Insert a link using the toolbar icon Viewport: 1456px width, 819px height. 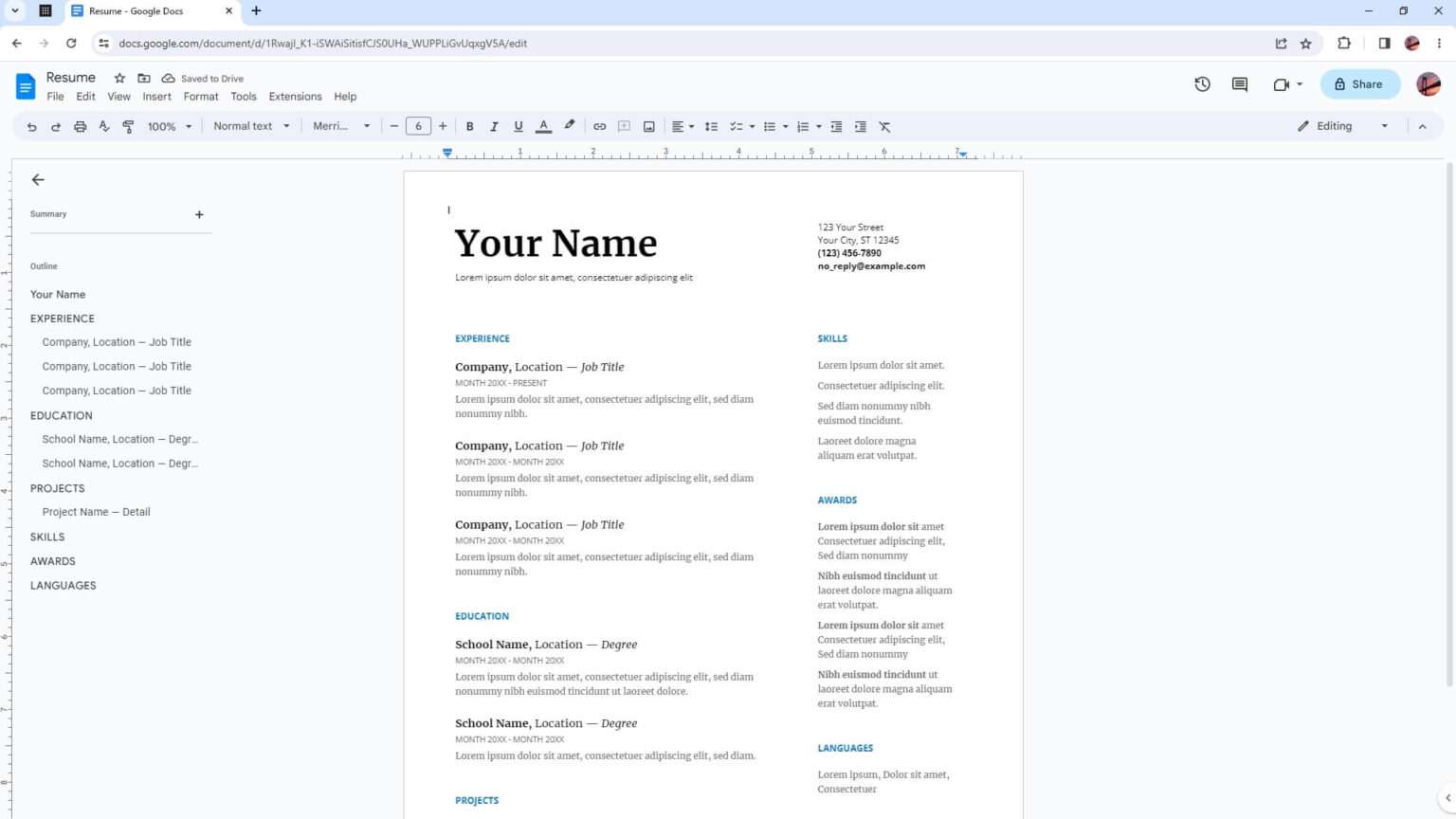point(599,125)
